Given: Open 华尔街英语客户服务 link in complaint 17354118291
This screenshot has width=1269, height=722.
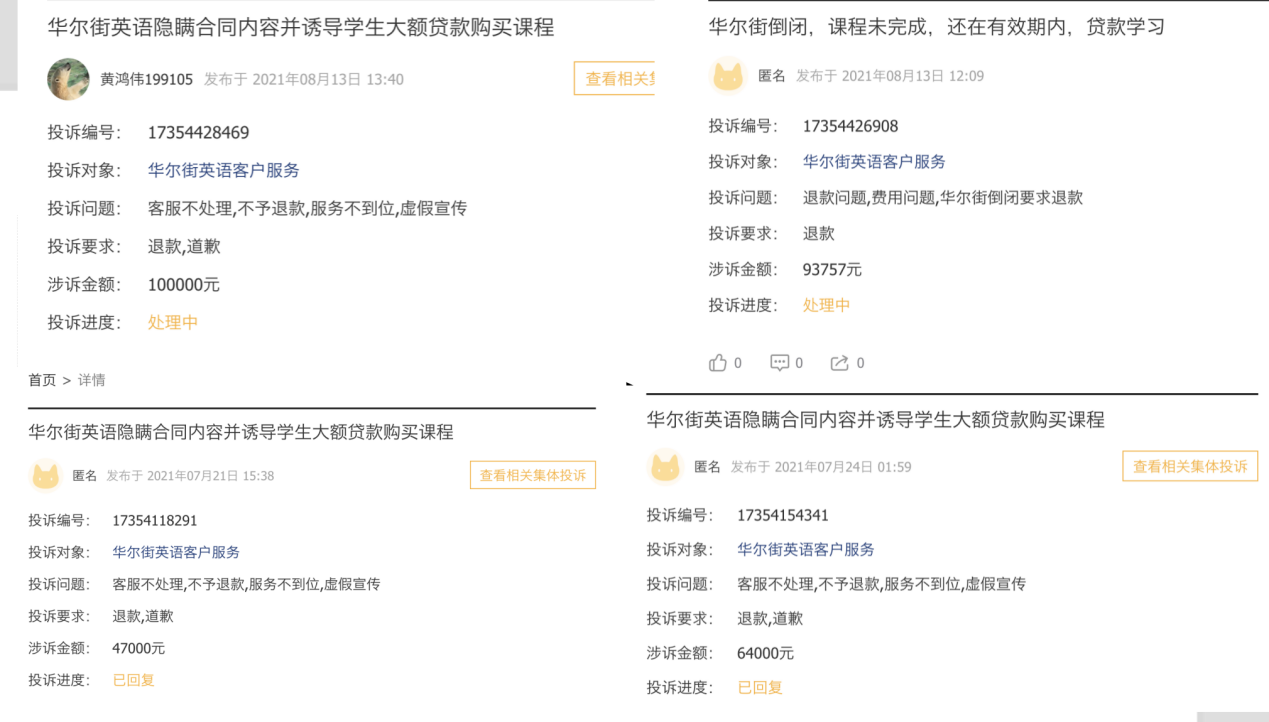Looking at the screenshot, I should coord(176,552).
